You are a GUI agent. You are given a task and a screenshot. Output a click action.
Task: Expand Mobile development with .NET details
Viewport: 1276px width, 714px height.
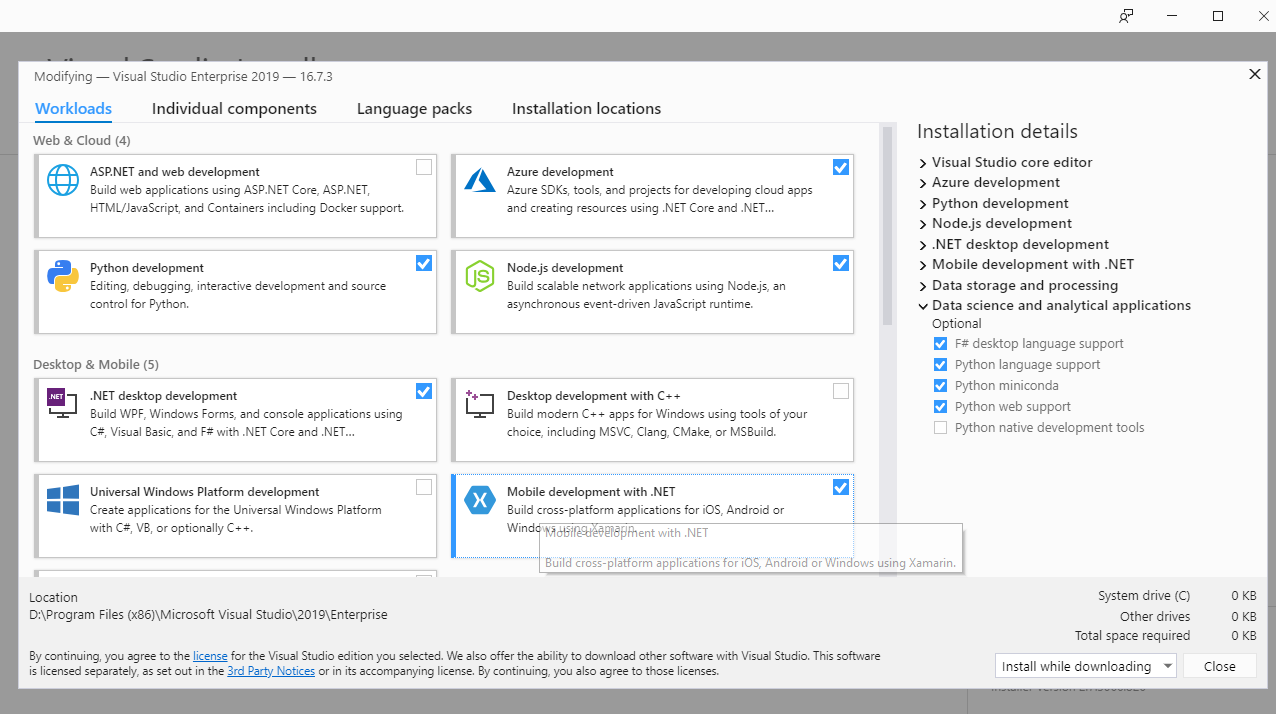tap(923, 265)
